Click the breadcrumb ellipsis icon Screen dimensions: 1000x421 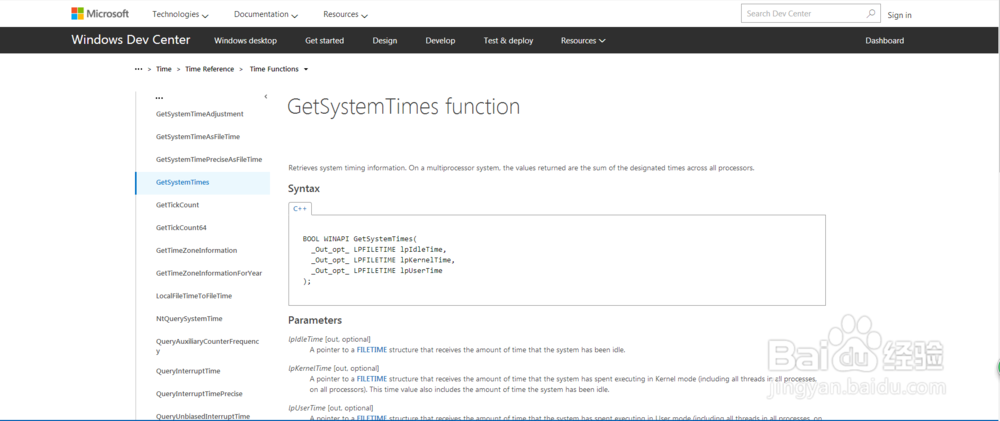pyautogui.click(x=138, y=69)
